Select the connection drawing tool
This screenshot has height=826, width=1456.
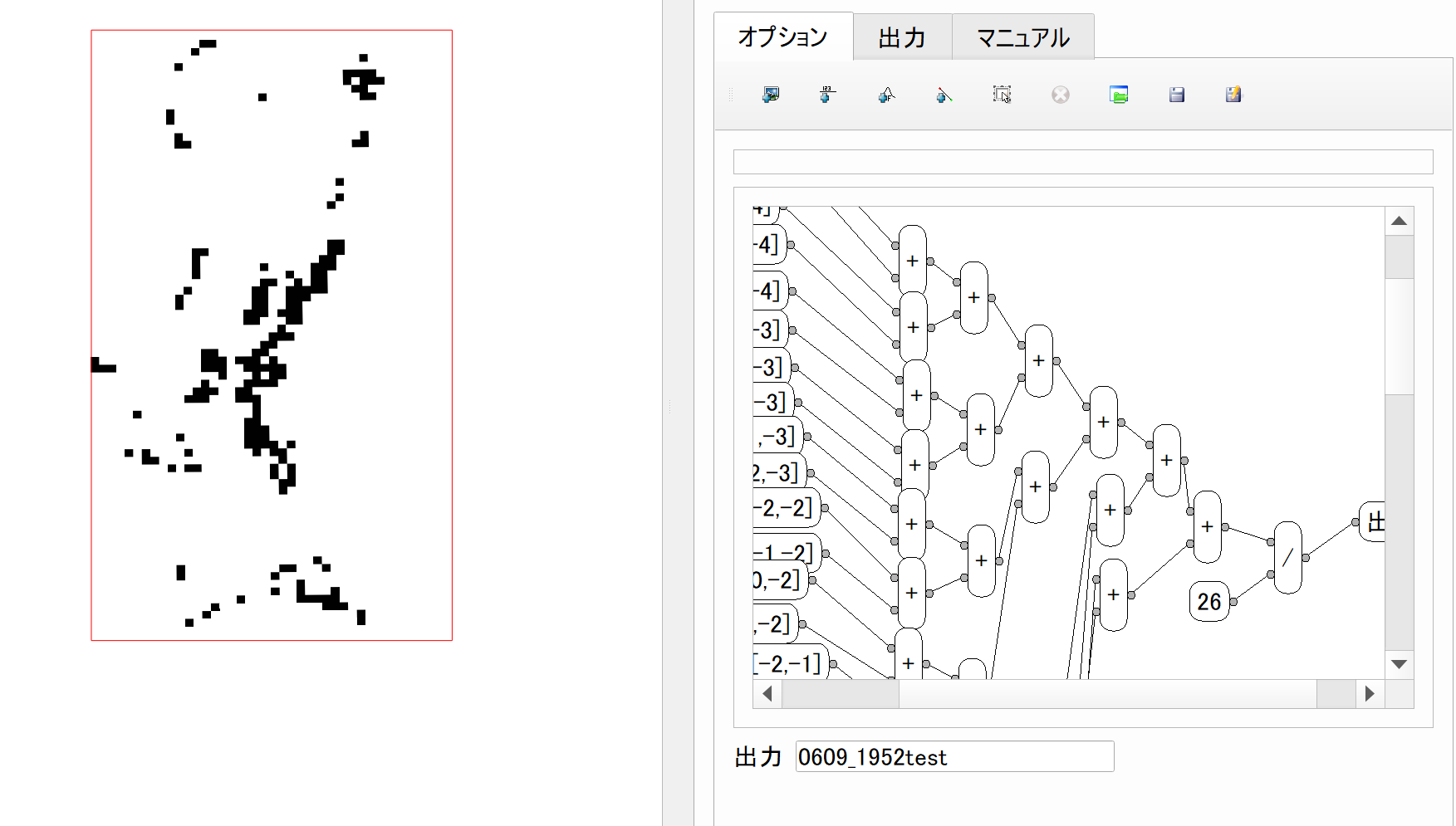[944, 95]
